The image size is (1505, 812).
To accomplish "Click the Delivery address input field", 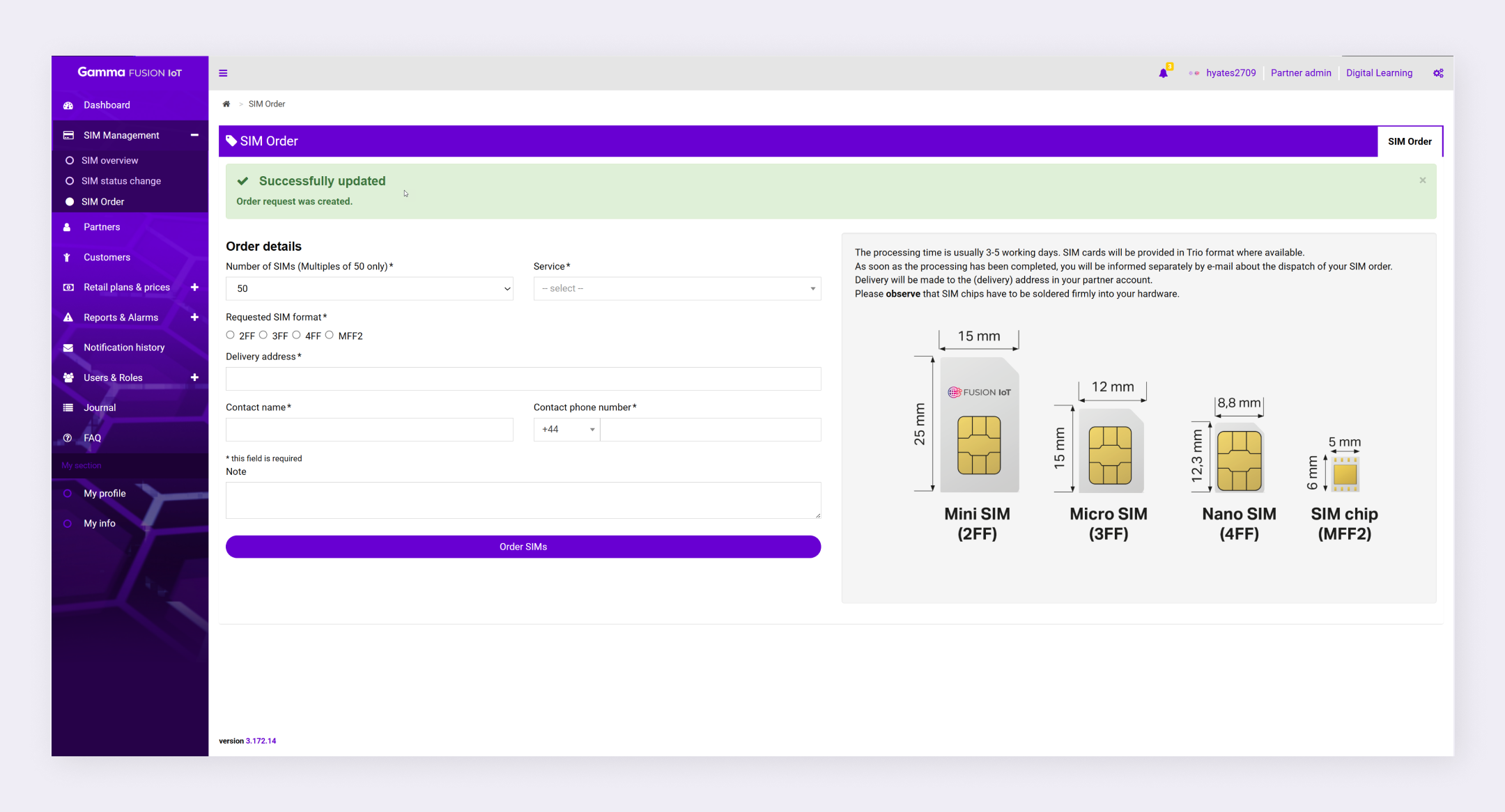I will point(523,379).
